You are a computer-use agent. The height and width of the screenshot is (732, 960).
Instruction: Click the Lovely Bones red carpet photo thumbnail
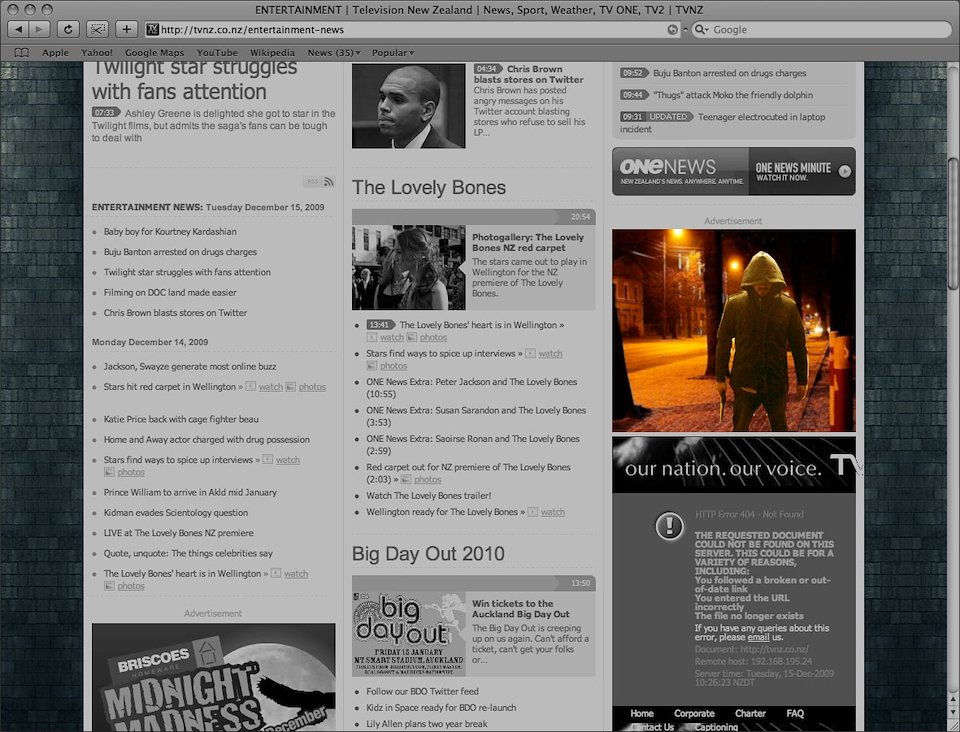point(408,267)
